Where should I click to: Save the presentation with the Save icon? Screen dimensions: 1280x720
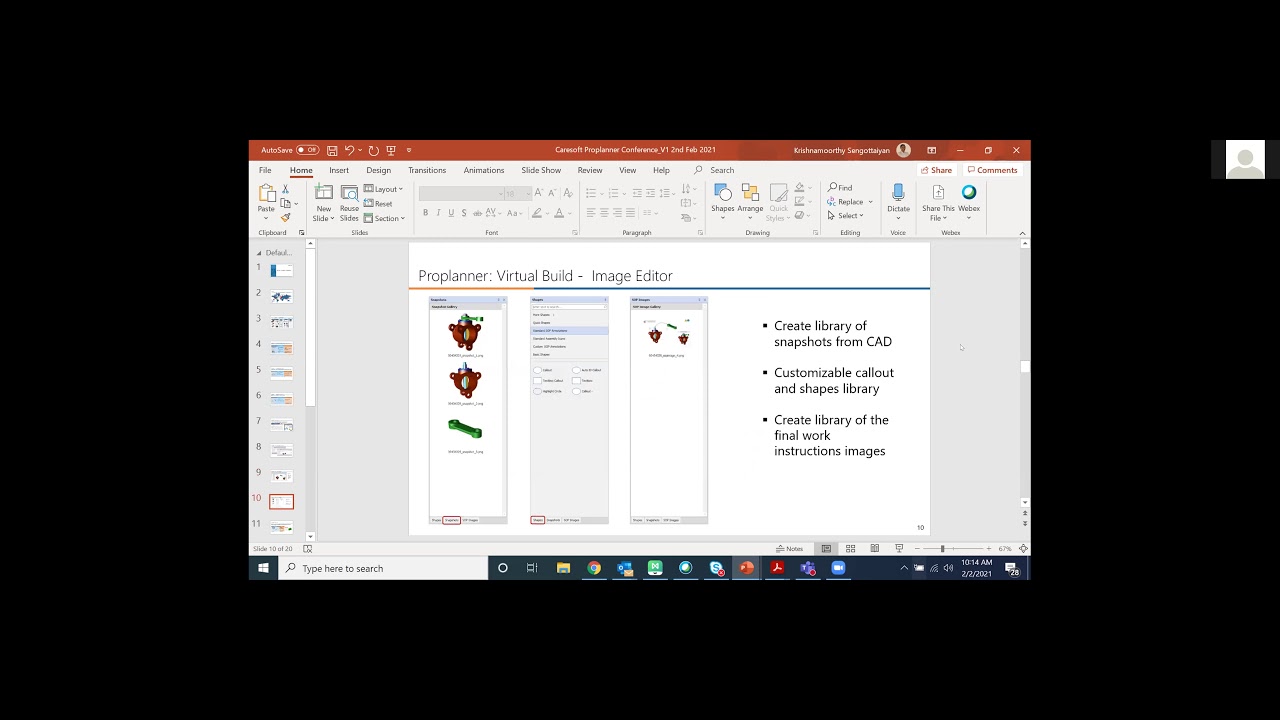332,150
